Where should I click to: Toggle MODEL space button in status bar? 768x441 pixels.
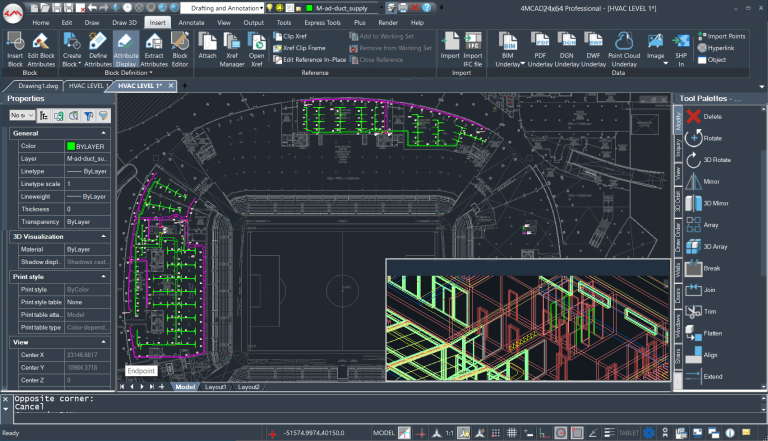[x=383, y=433]
